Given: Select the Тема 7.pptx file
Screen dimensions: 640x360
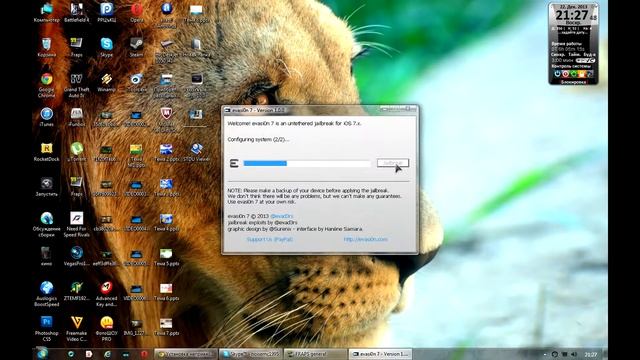Looking at the screenshot, I should click(x=166, y=326).
